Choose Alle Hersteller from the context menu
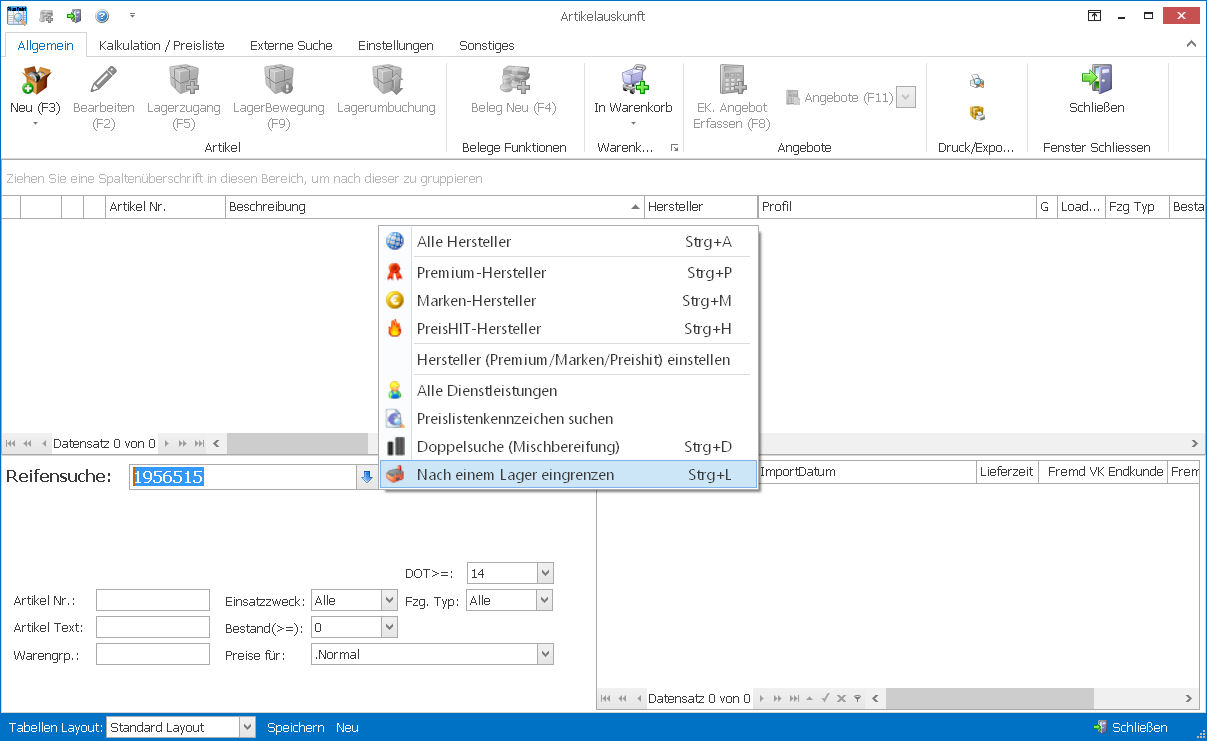Viewport: 1207px width, 741px height. (x=568, y=242)
